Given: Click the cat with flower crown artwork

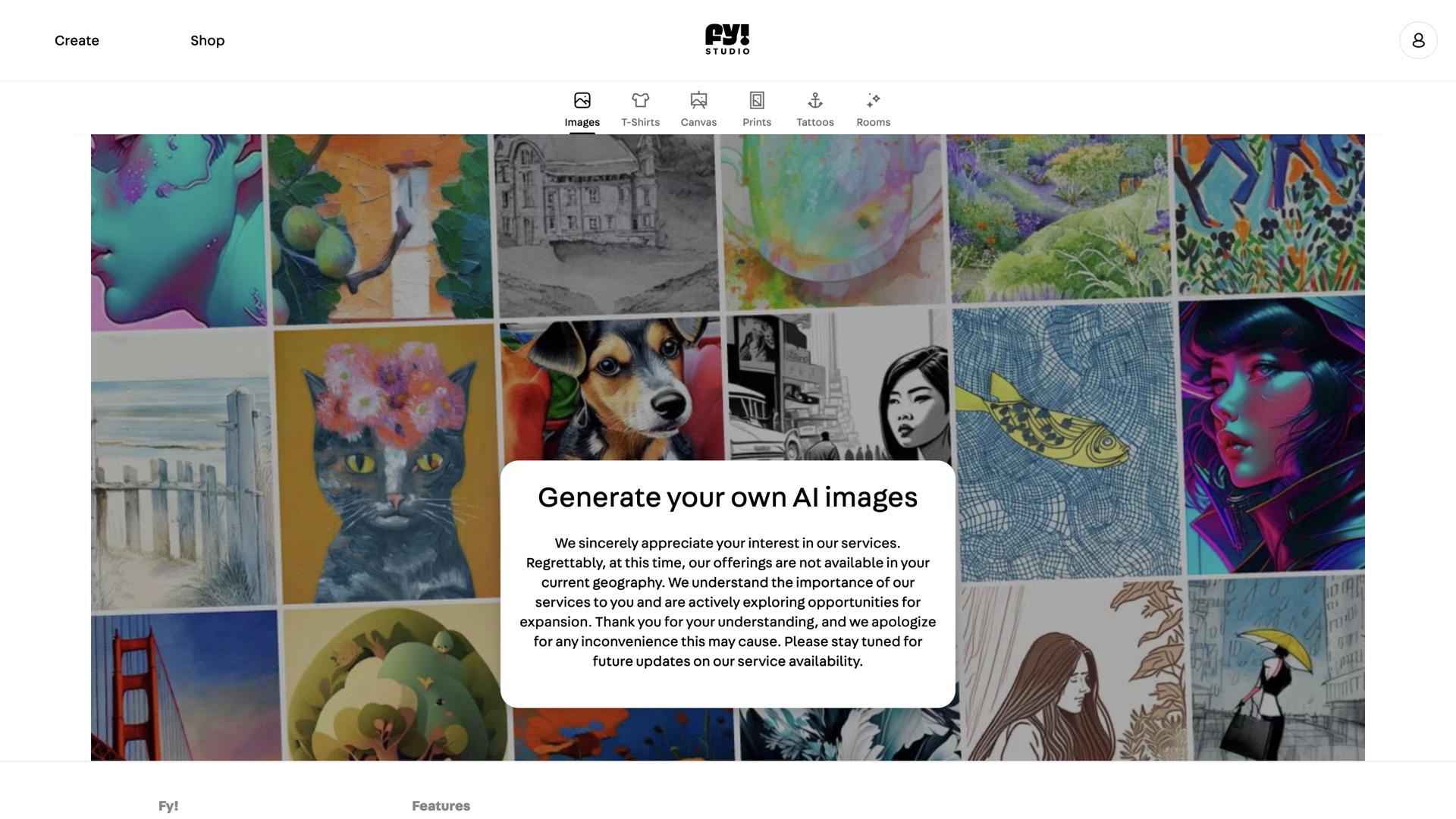Looking at the screenshot, I should (x=385, y=464).
